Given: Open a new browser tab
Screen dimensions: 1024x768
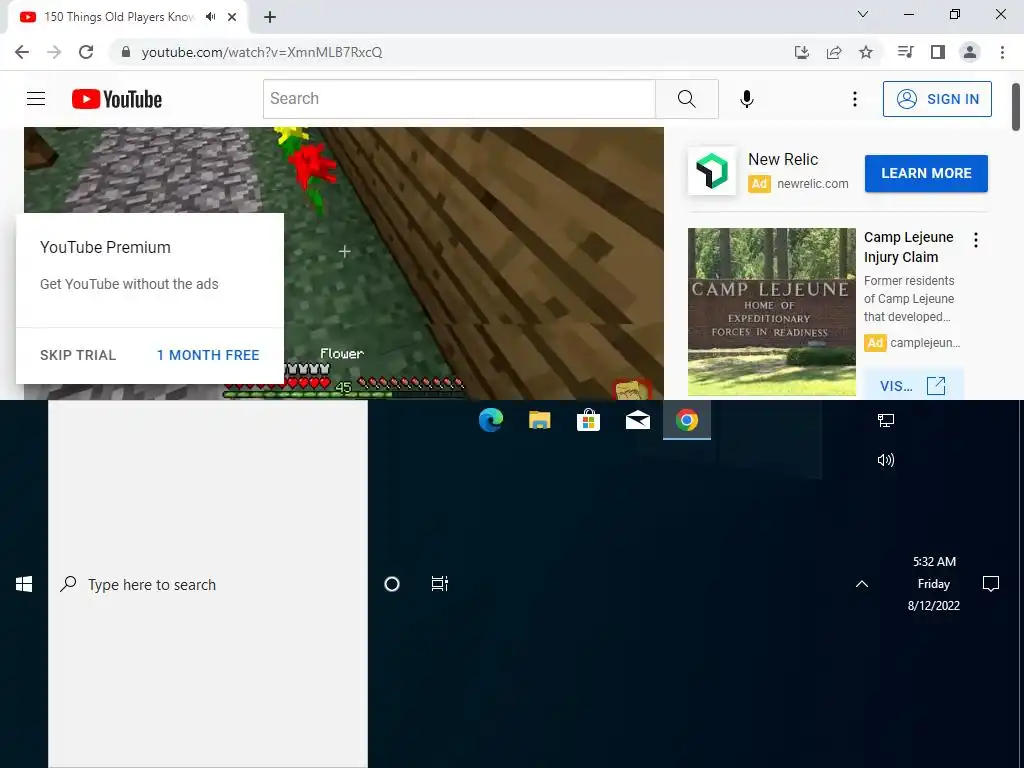Looking at the screenshot, I should 270,17.
